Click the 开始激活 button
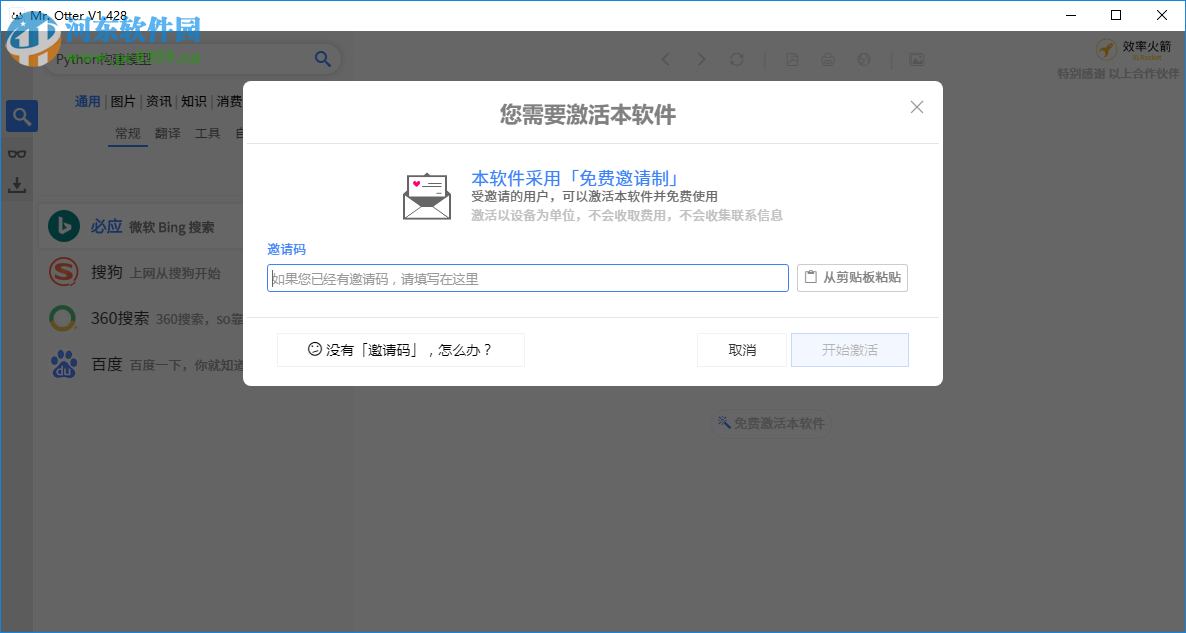The width and height of the screenshot is (1186, 633). pos(850,350)
